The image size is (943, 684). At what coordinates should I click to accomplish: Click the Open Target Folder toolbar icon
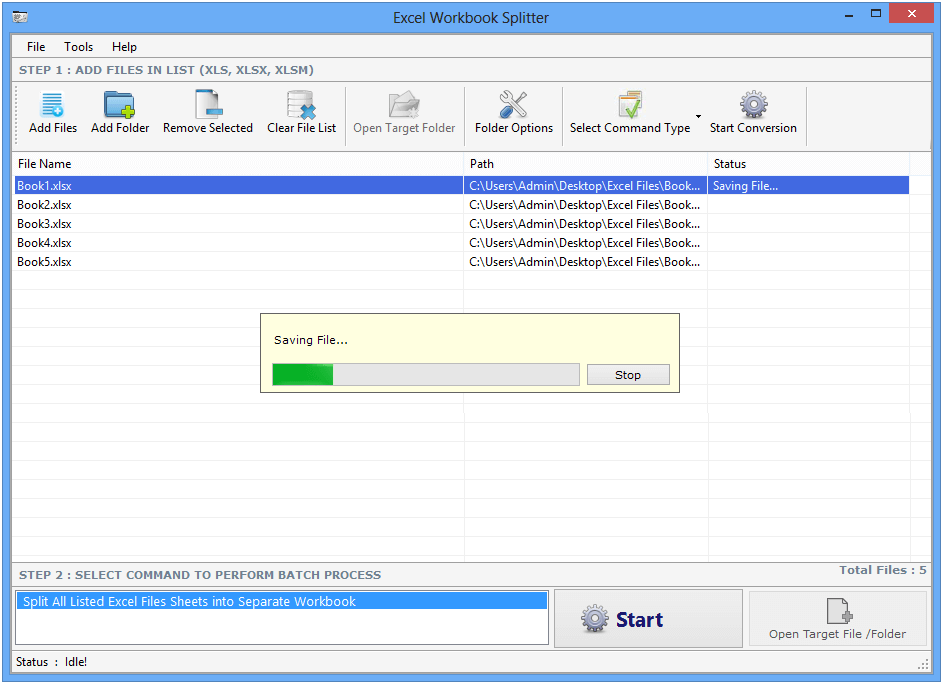[x=404, y=105]
